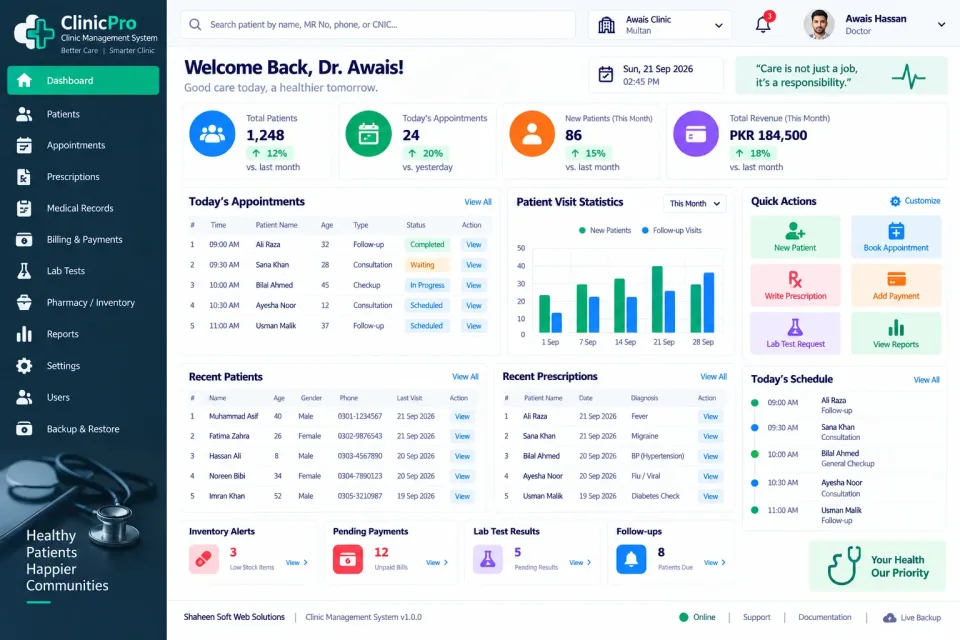View the Inventory Alerts low stock items

pyautogui.click(x=296, y=562)
